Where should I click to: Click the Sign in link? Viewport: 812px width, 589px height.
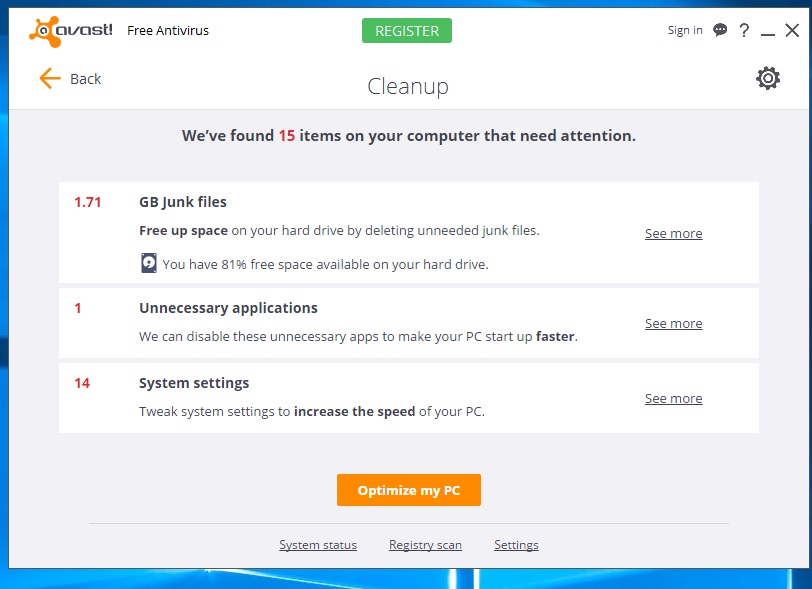685,30
